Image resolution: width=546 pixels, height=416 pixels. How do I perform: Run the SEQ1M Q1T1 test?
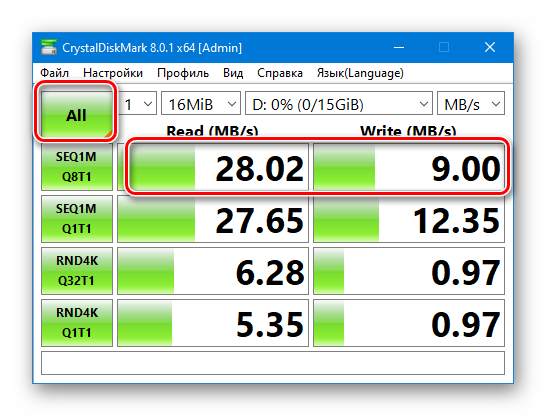(x=77, y=219)
